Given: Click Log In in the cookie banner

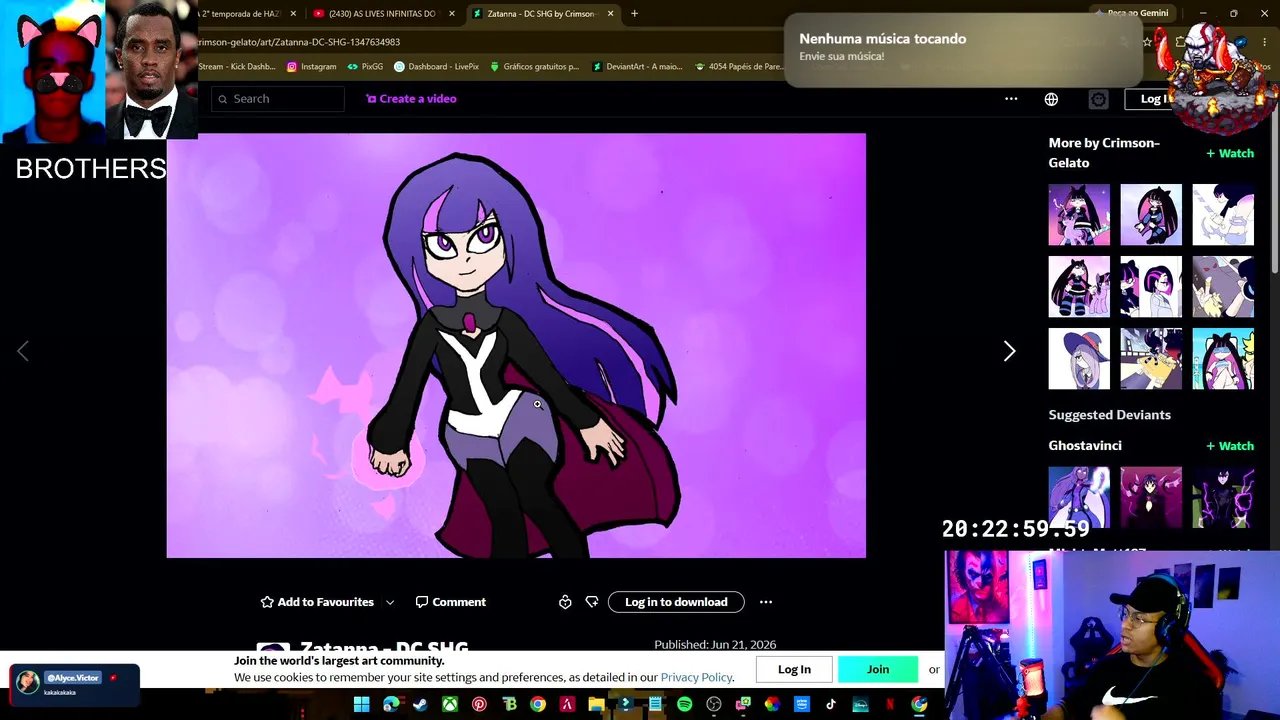Looking at the screenshot, I should [794, 669].
